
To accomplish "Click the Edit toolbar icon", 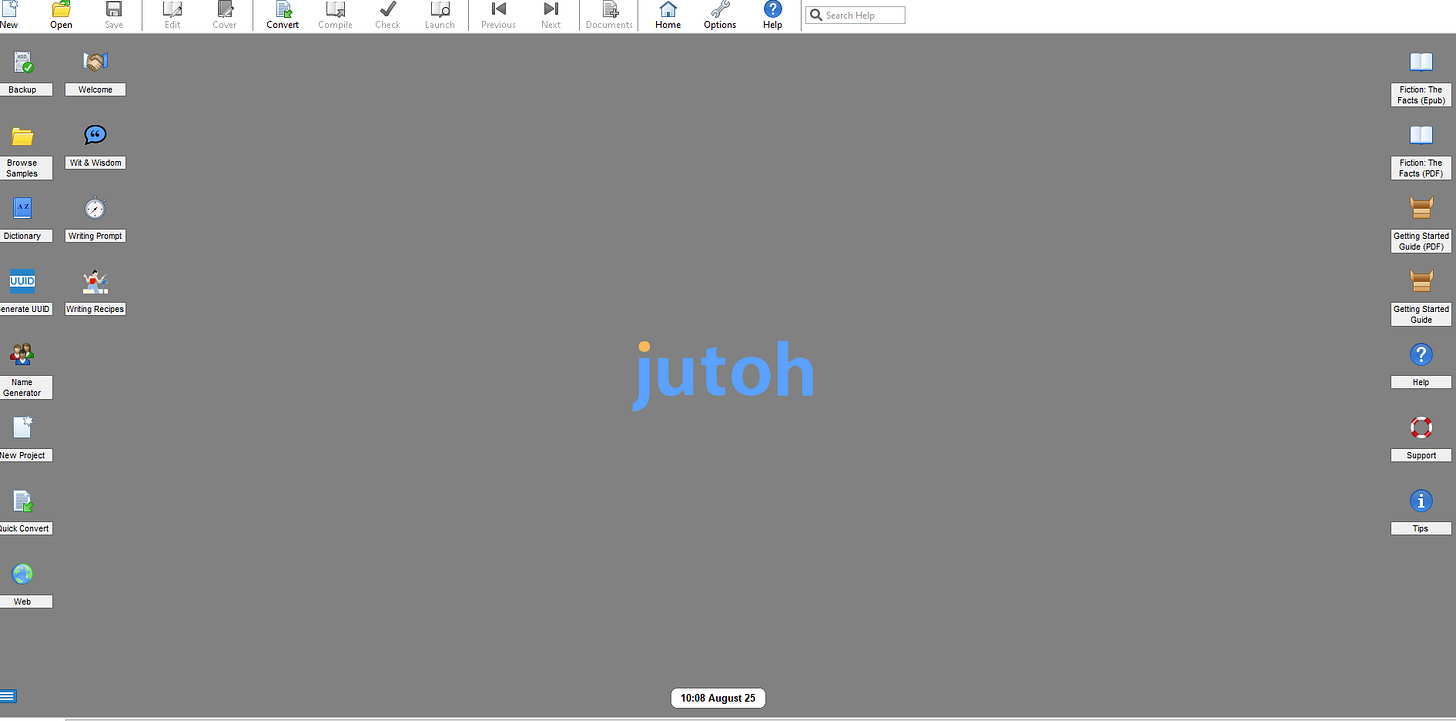I will coord(172,9).
